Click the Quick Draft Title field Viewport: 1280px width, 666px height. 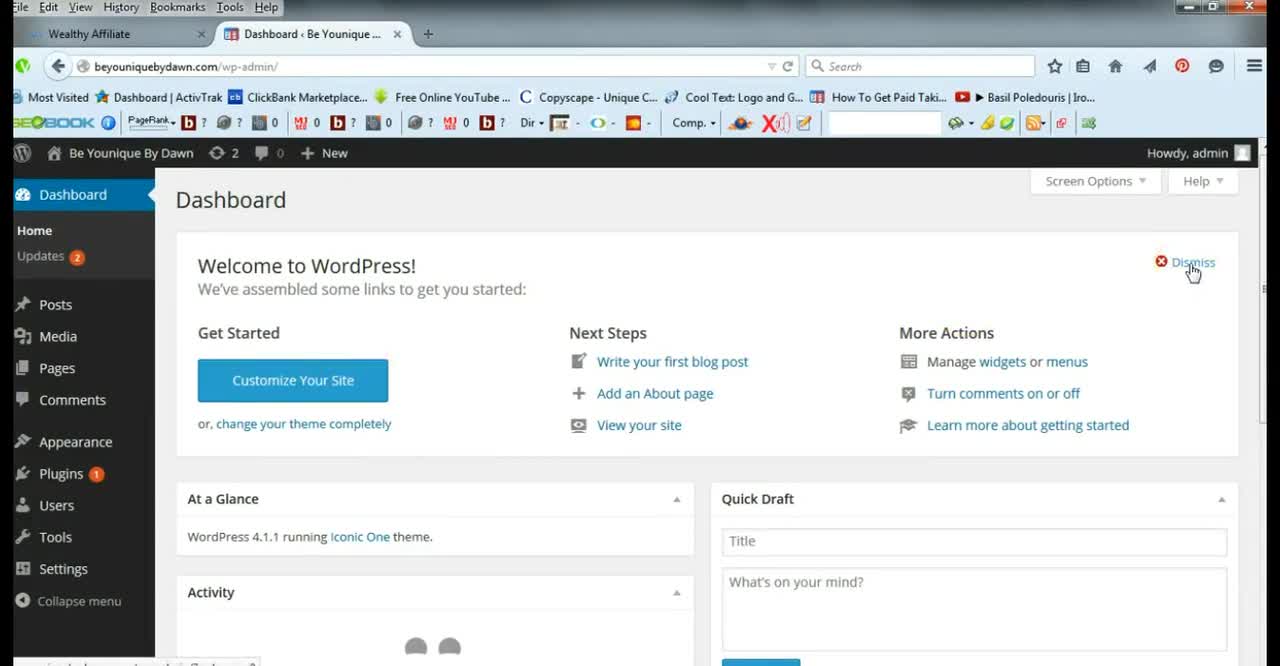click(x=974, y=541)
